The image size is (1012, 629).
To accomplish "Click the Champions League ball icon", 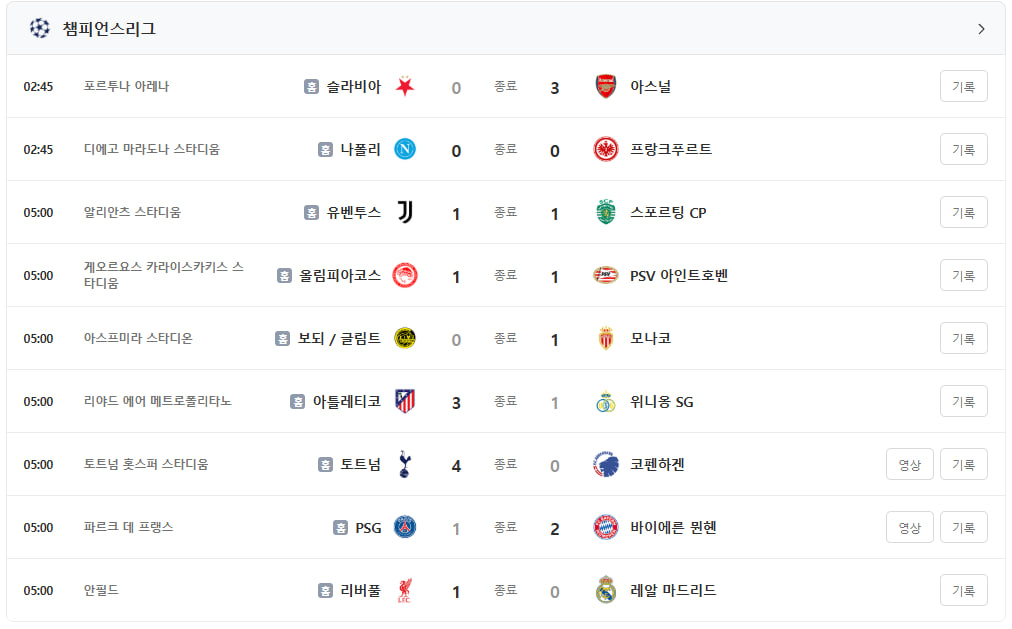I will click(39, 28).
